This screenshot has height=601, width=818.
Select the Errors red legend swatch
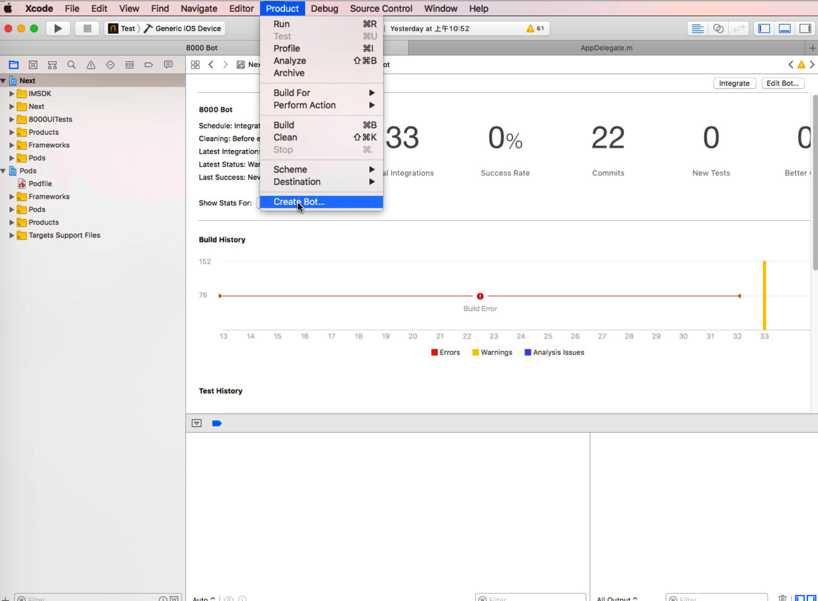435,352
